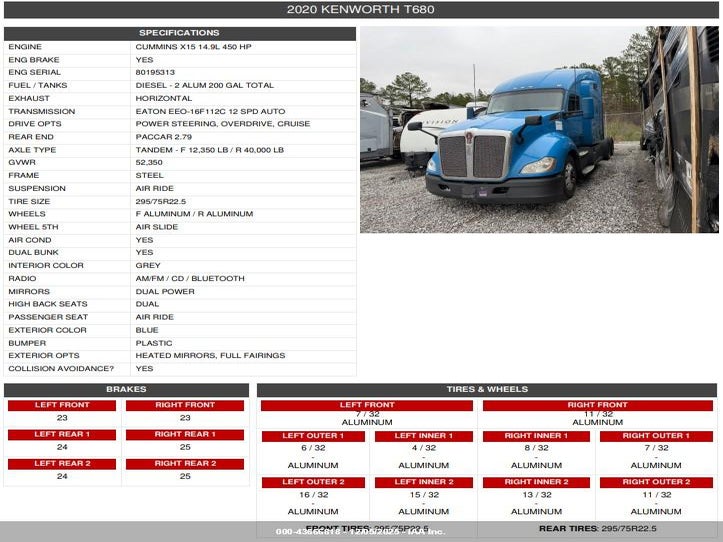Click the LEFT INNER 1 tire label
Screen dimensions: 723x542
424,436
